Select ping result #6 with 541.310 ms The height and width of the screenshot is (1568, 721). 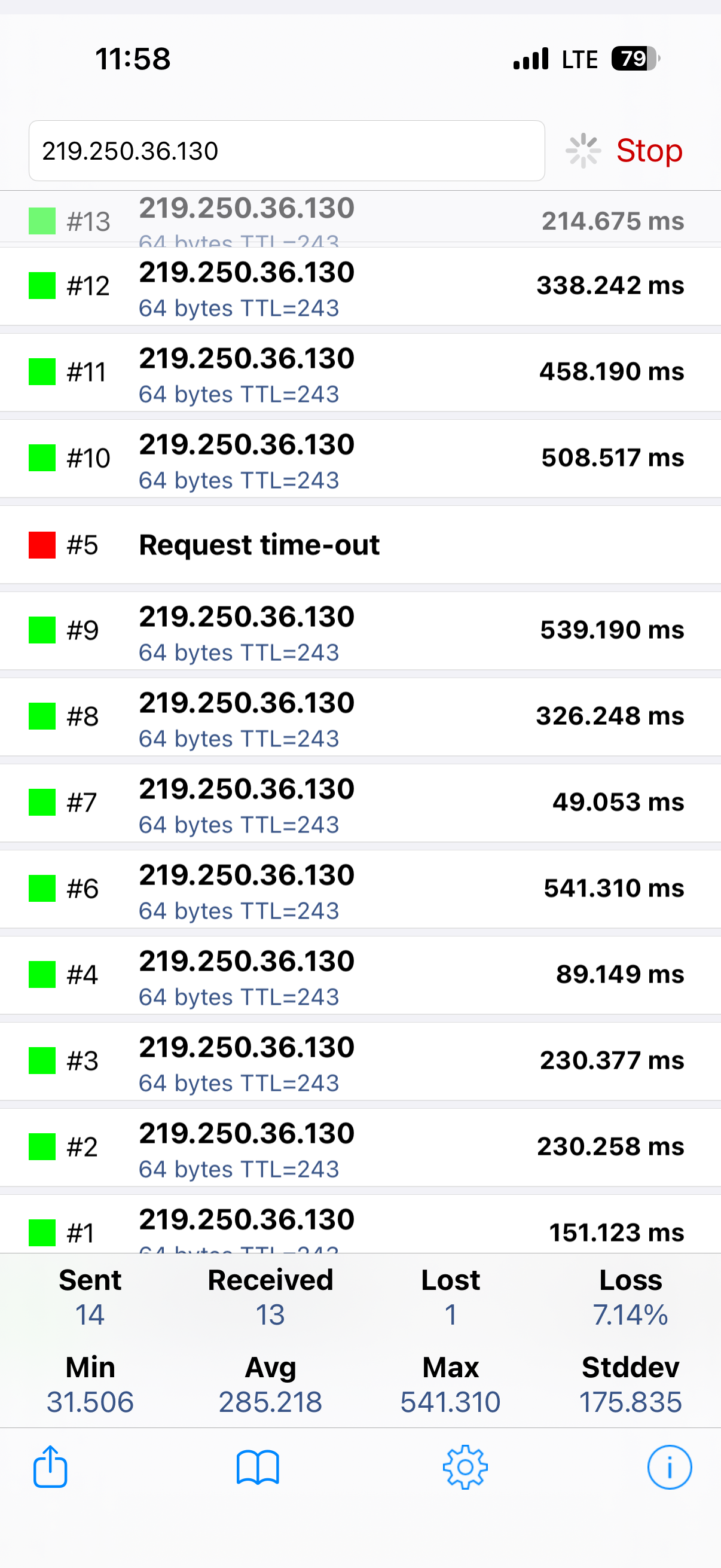point(360,889)
